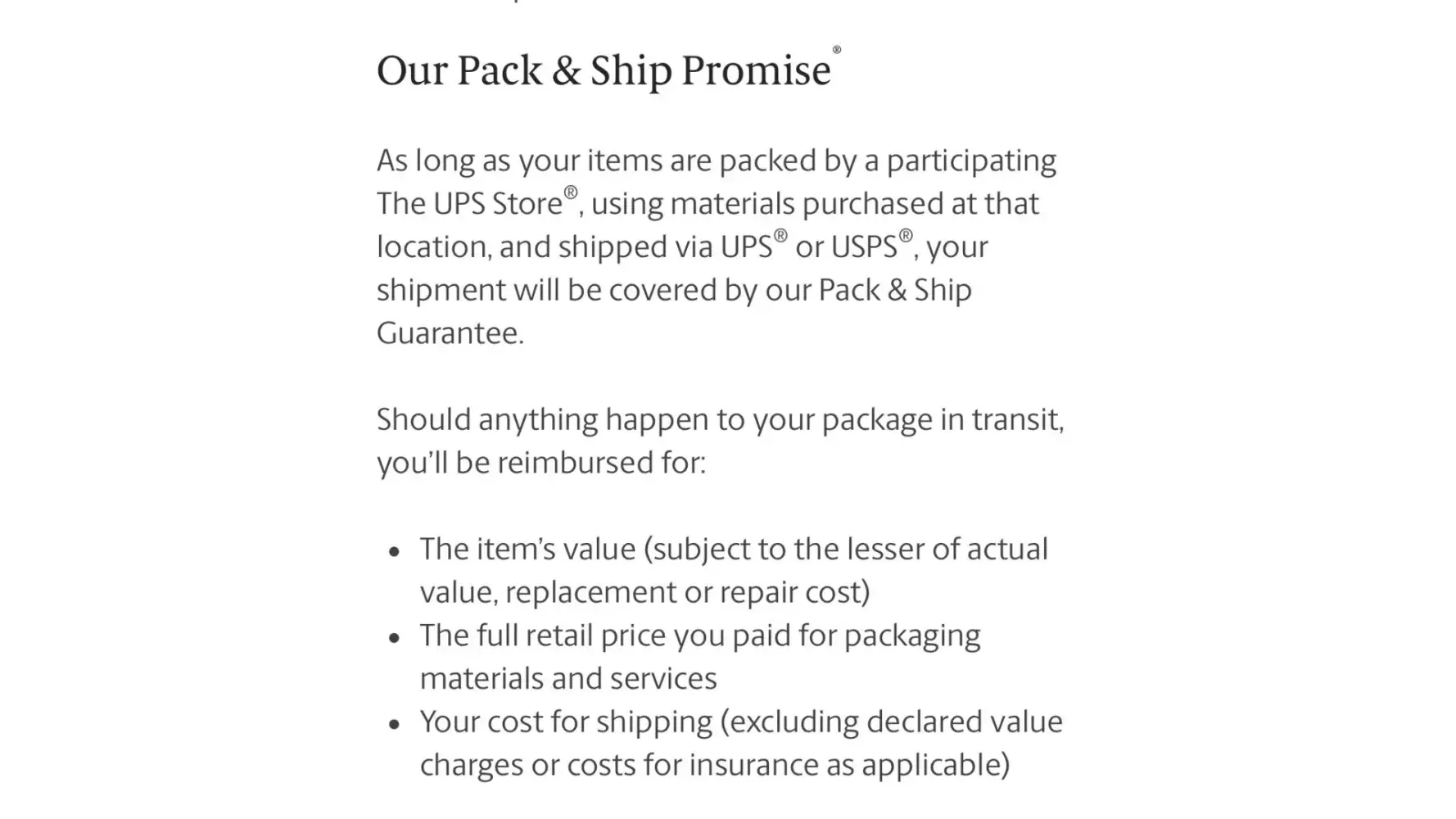Viewport: 1456px width, 819px height.
Task: Click "The item's value" bullet text
Action: [527, 550]
